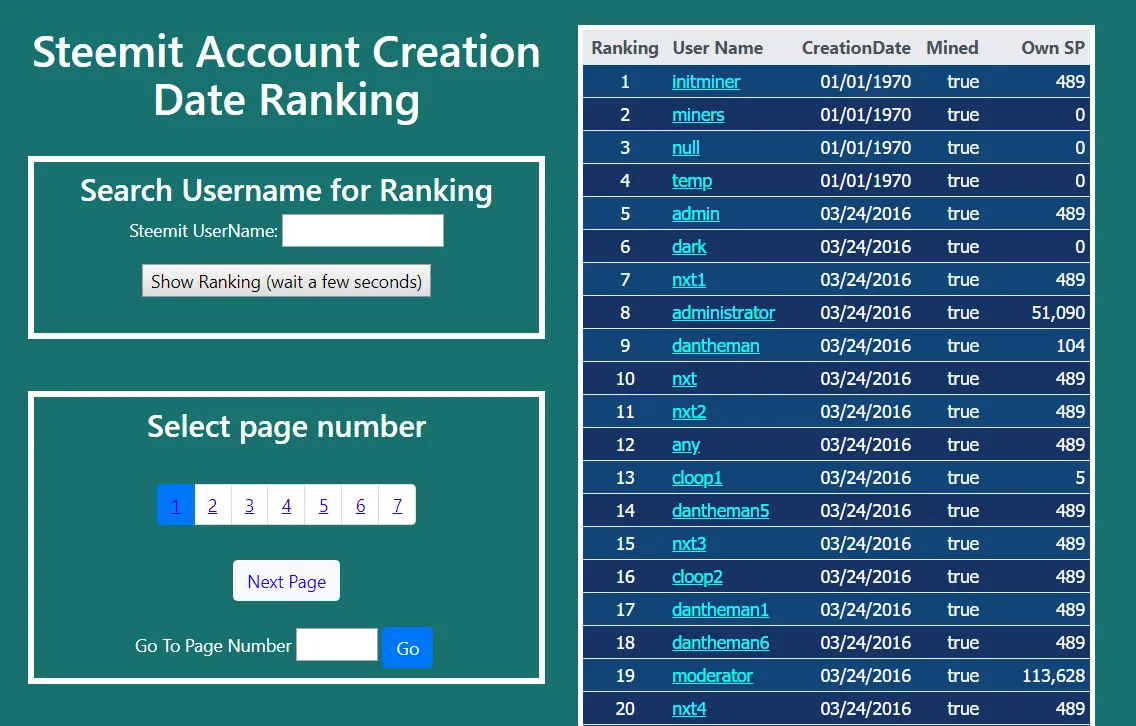This screenshot has width=1136, height=726.
Task: Open the nxt3 user link
Action: click(x=689, y=544)
